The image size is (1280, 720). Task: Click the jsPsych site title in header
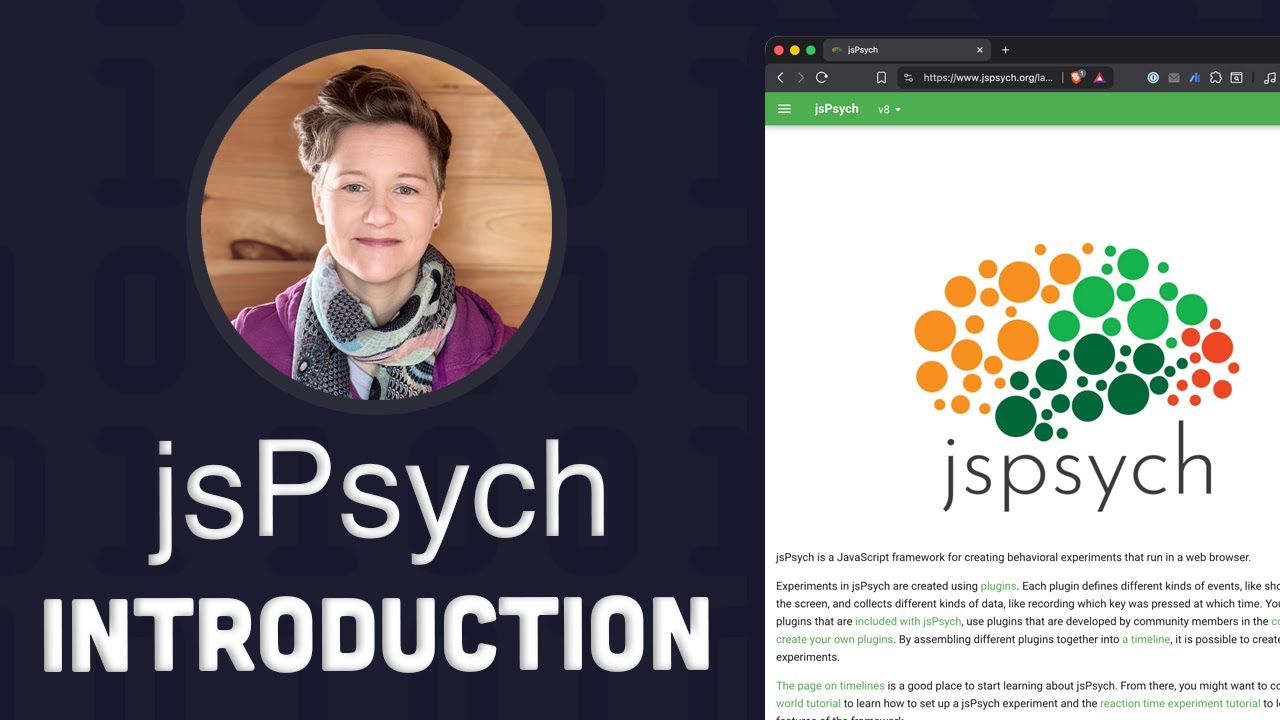[836, 109]
